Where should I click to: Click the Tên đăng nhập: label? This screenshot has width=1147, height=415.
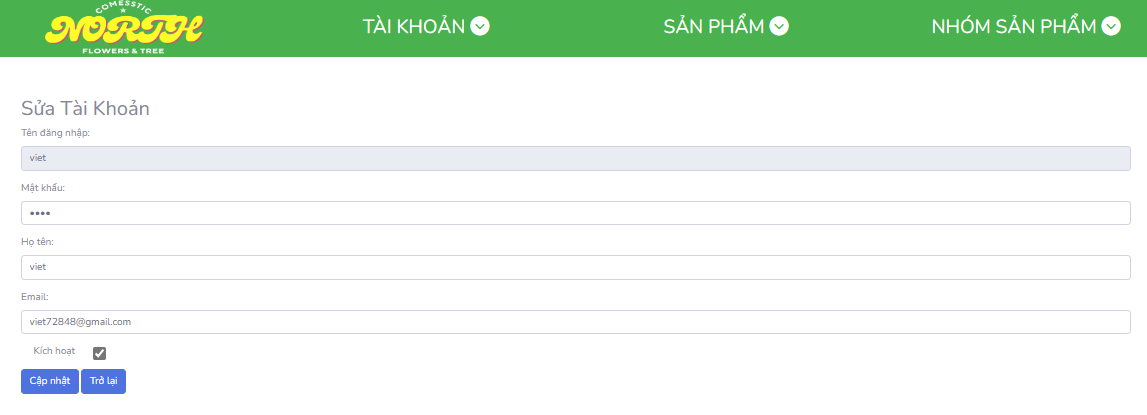pyautogui.click(x=56, y=133)
